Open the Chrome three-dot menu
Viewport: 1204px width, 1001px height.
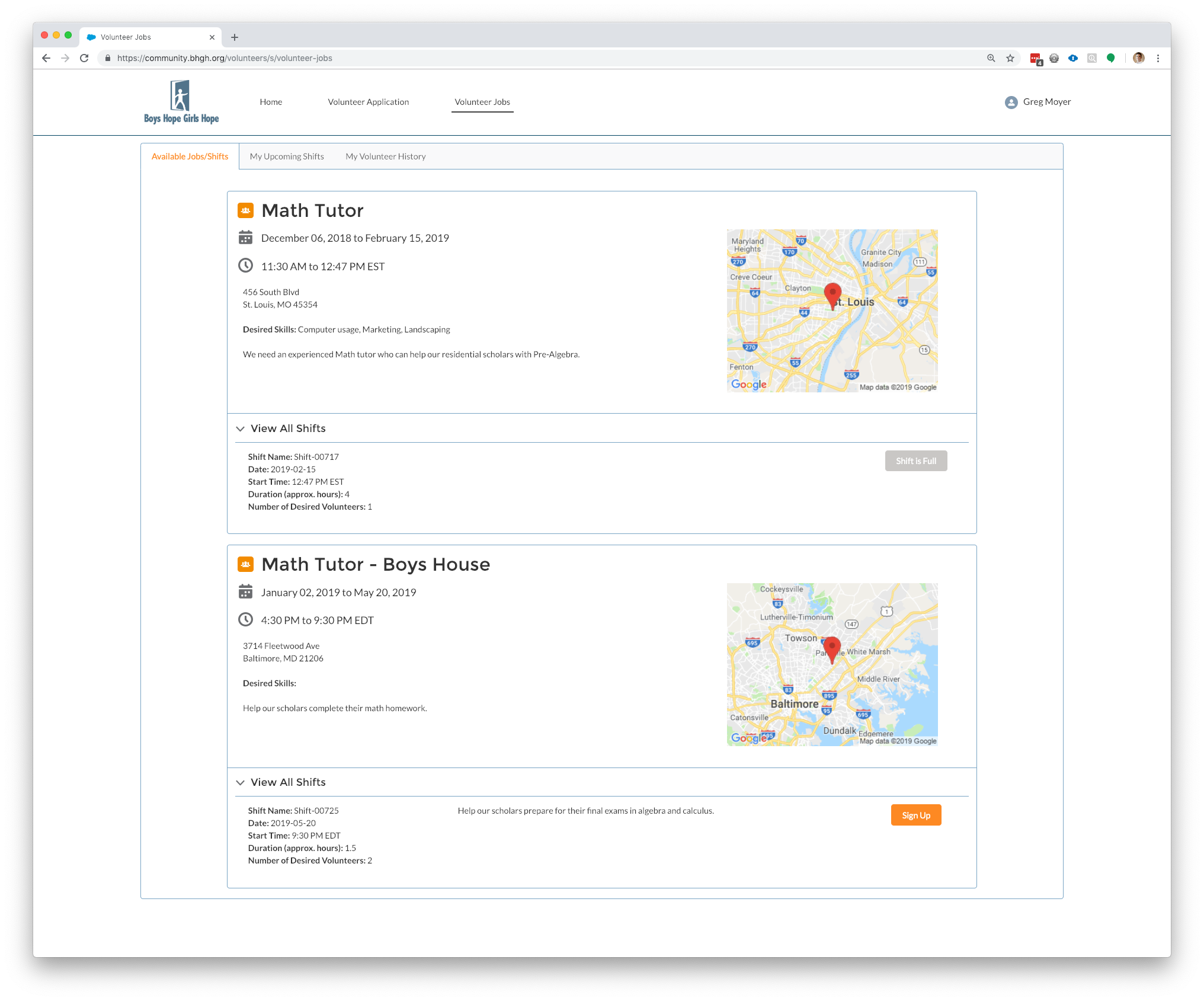point(1158,58)
